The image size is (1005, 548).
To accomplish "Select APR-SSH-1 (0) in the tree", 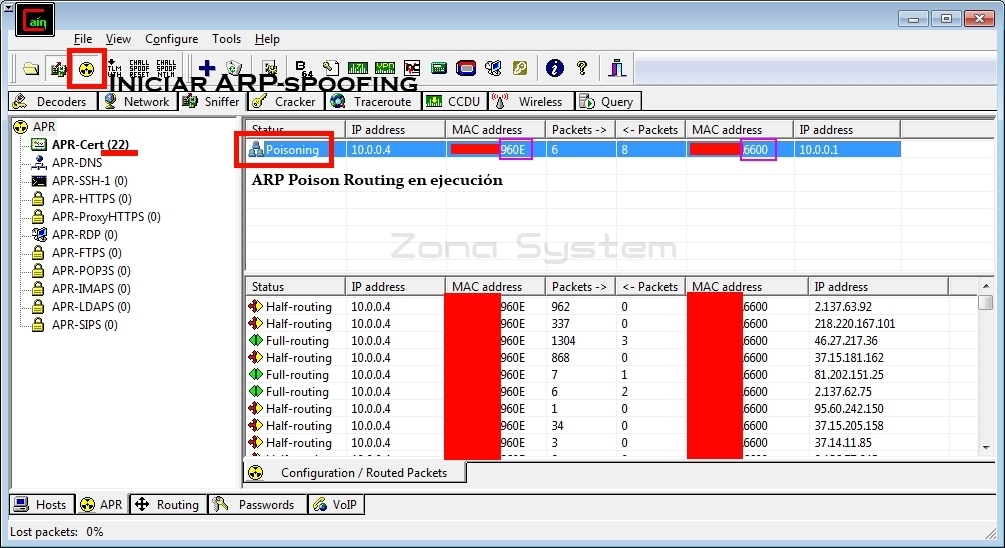I will (90, 181).
